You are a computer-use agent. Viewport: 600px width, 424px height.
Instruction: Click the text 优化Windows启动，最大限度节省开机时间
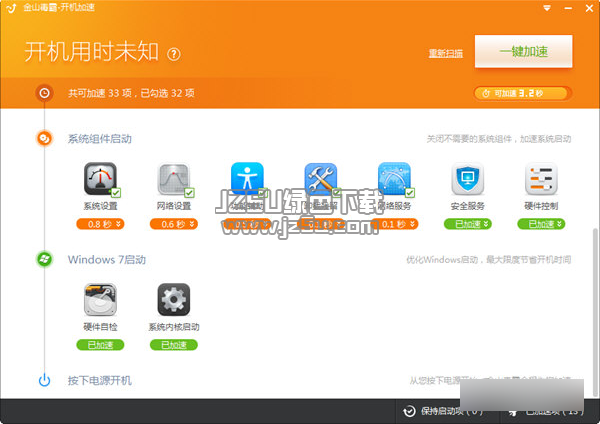tap(489, 260)
